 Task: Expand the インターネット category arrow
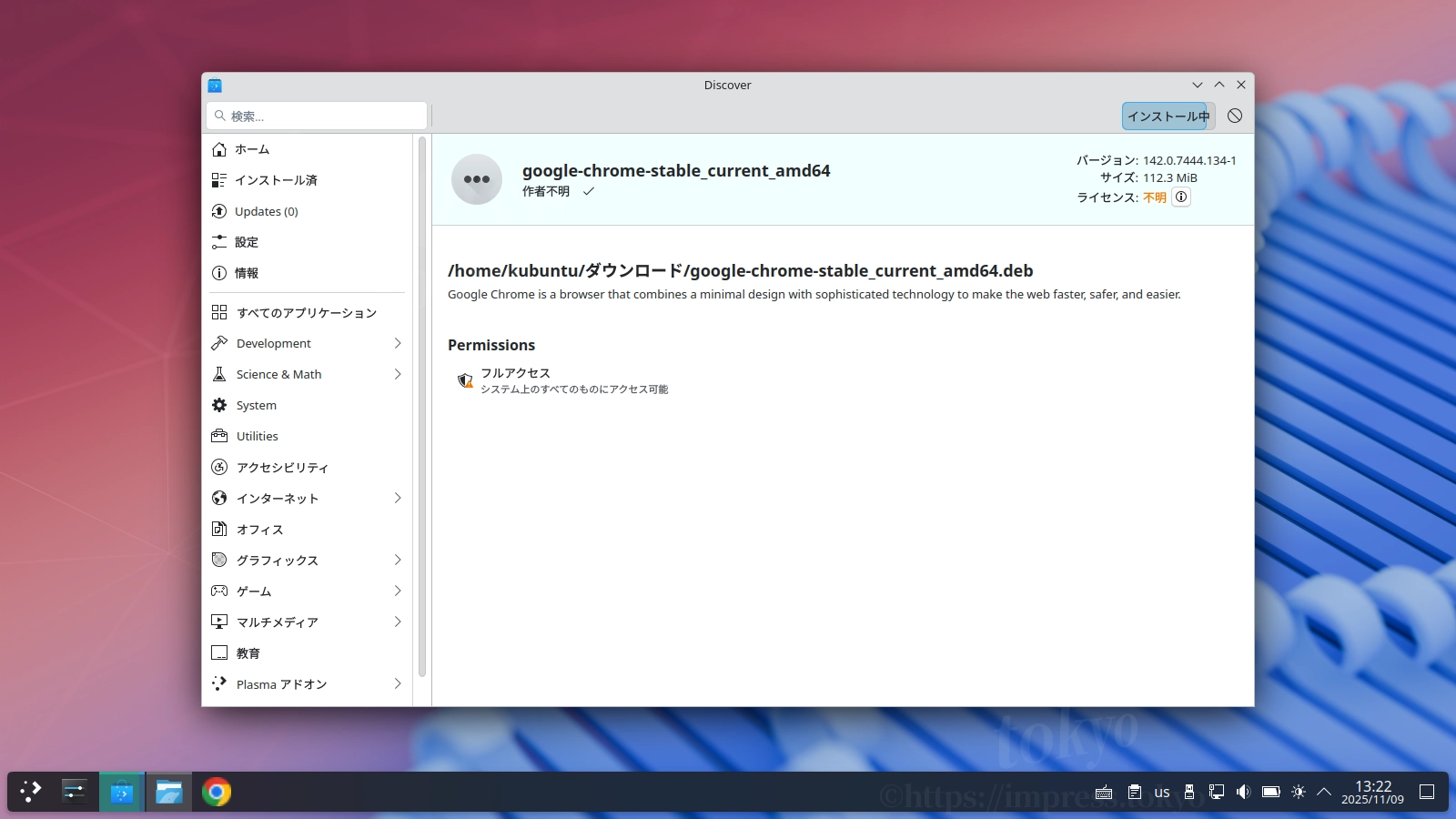pyautogui.click(x=398, y=498)
